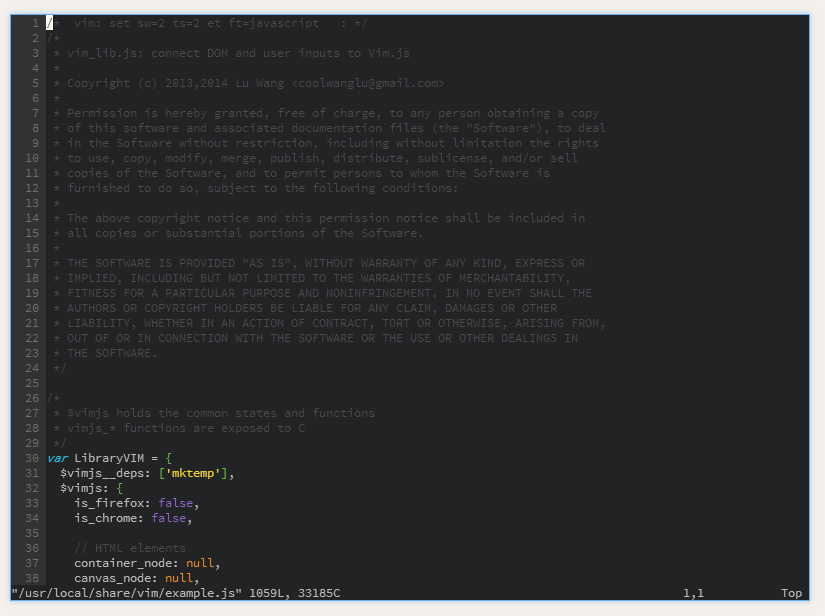
Task: Click the '1,1' cursor position indicator
Action: click(x=693, y=593)
